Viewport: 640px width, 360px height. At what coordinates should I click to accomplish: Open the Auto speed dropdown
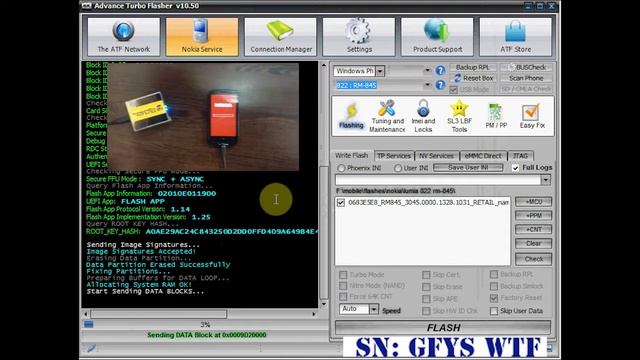[x=373, y=309]
